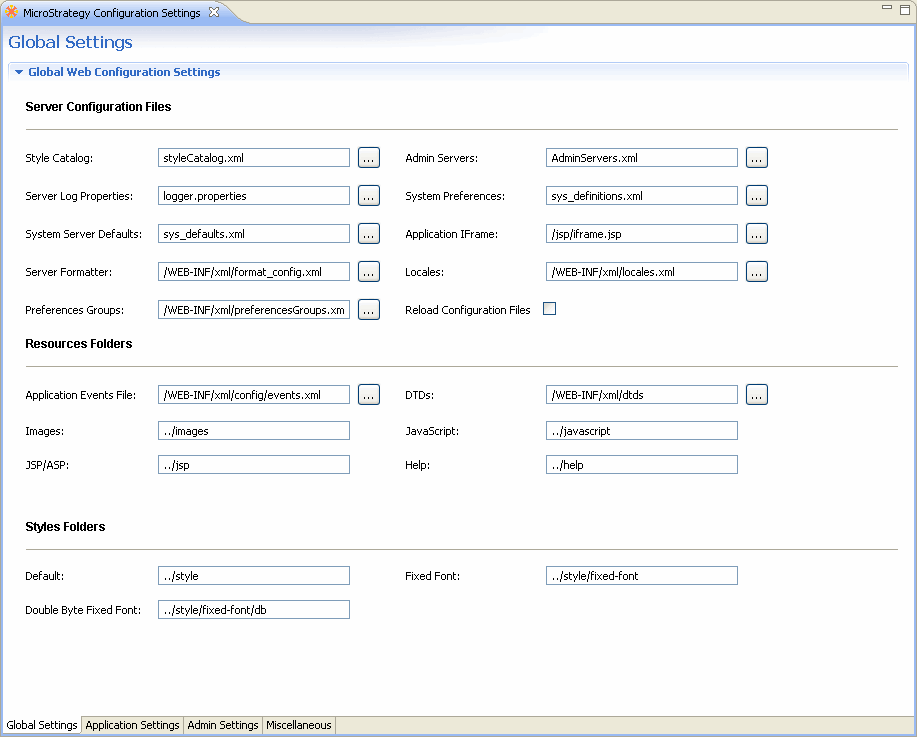Switch to Global Settings tab
917x737 pixels.
click(42, 725)
